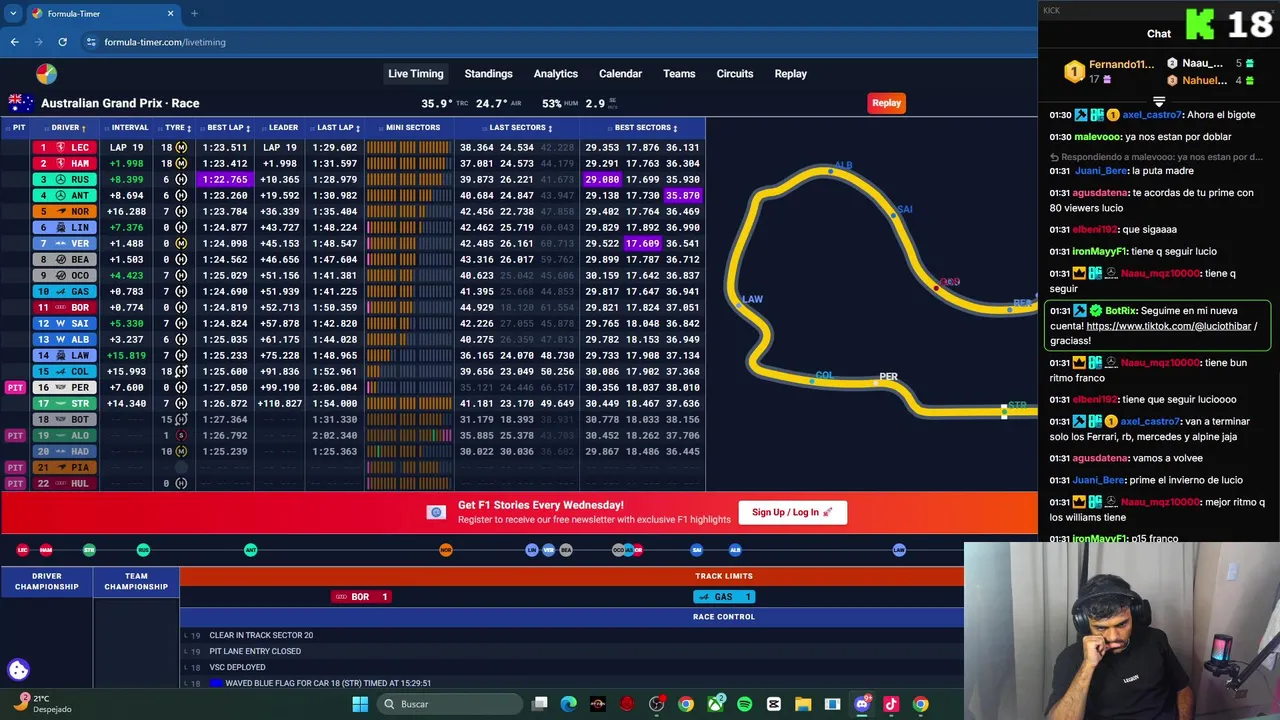Click the orange Replay button
The height and width of the screenshot is (720, 1280).
pyautogui.click(x=886, y=103)
